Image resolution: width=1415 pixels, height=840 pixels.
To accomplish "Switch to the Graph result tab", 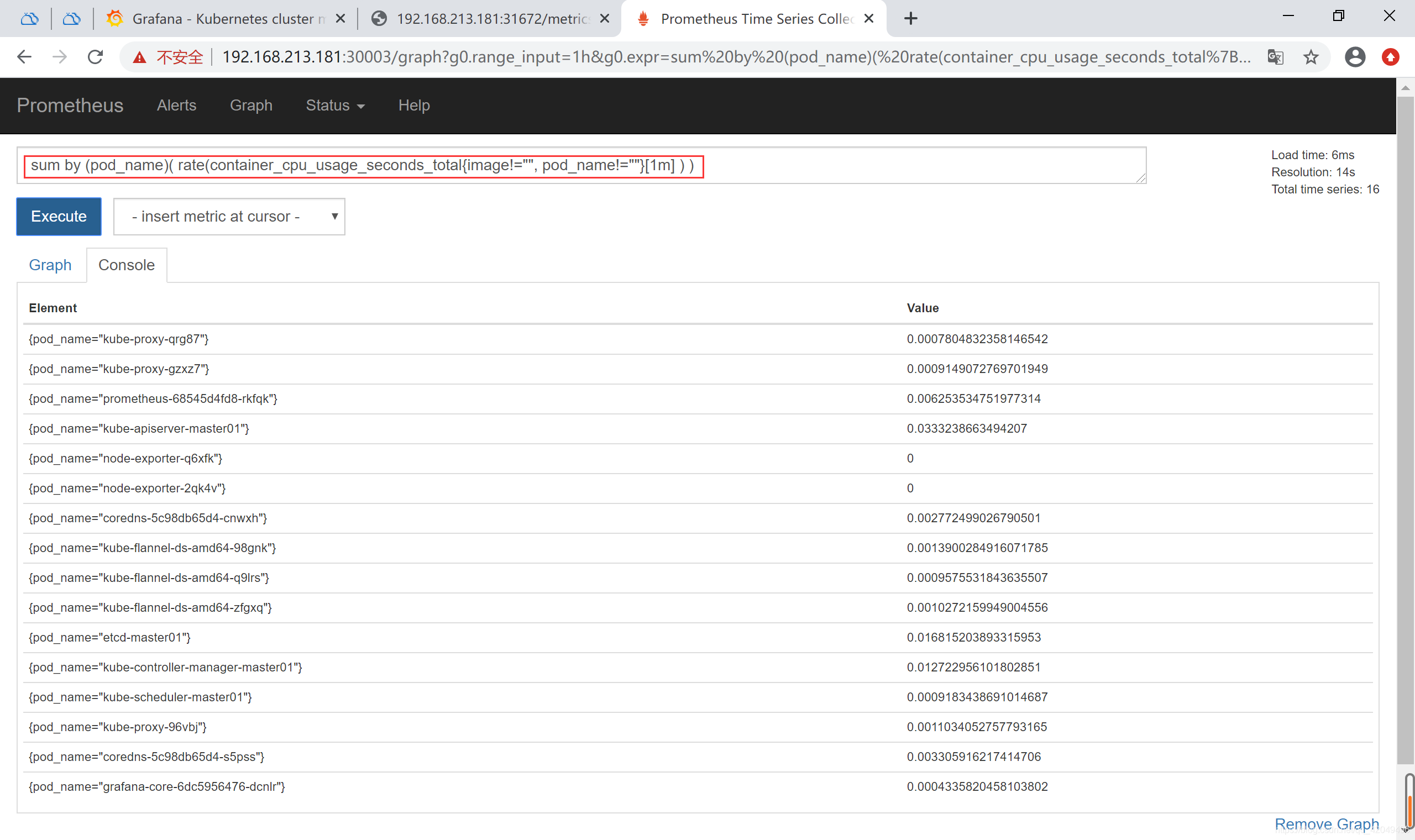I will [x=50, y=265].
